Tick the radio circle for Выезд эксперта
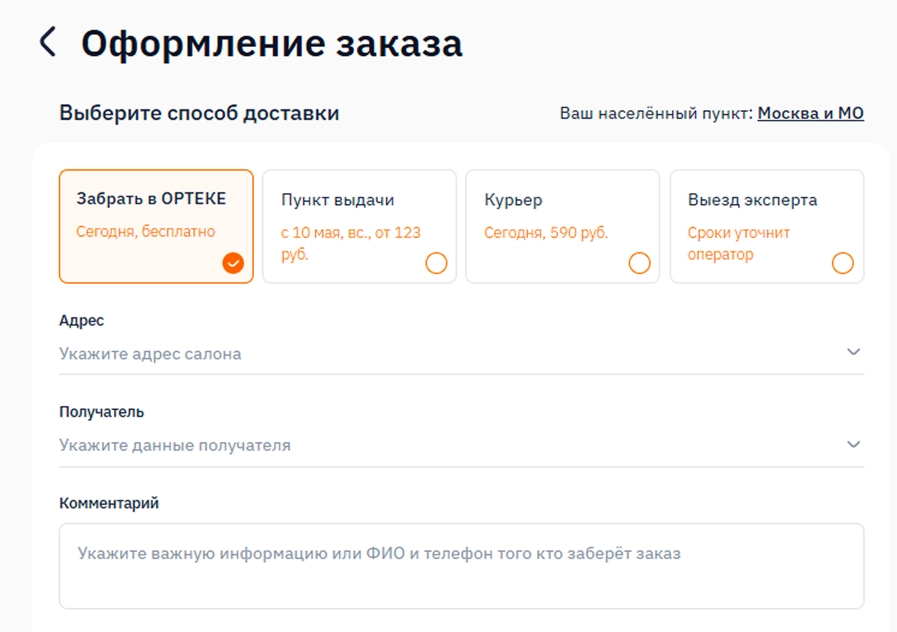Viewport: 897px width, 632px height. [x=843, y=263]
